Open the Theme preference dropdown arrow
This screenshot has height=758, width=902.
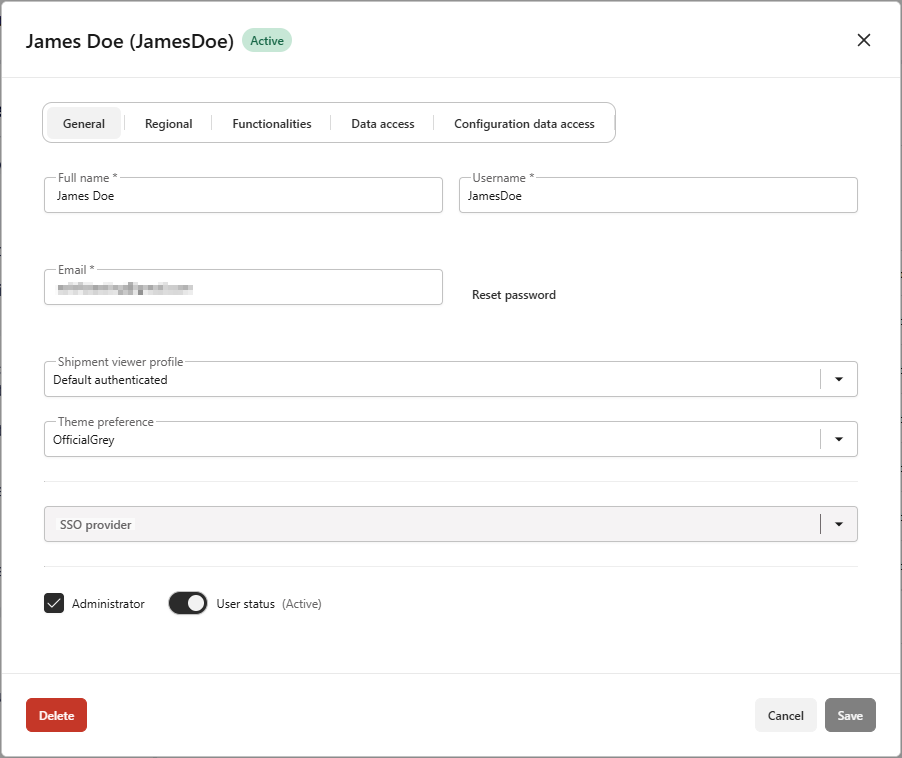click(839, 440)
